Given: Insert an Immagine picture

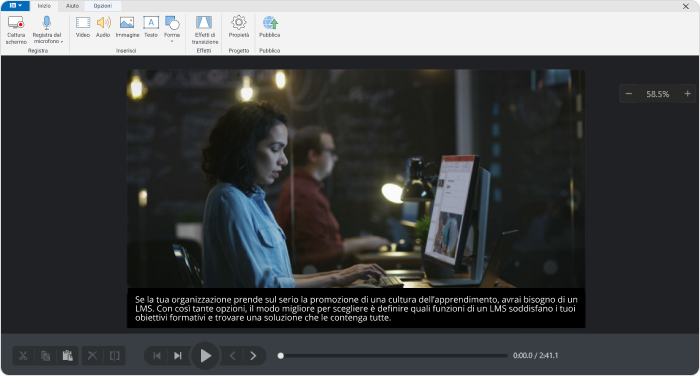Looking at the screenshot, I should 127,27.
